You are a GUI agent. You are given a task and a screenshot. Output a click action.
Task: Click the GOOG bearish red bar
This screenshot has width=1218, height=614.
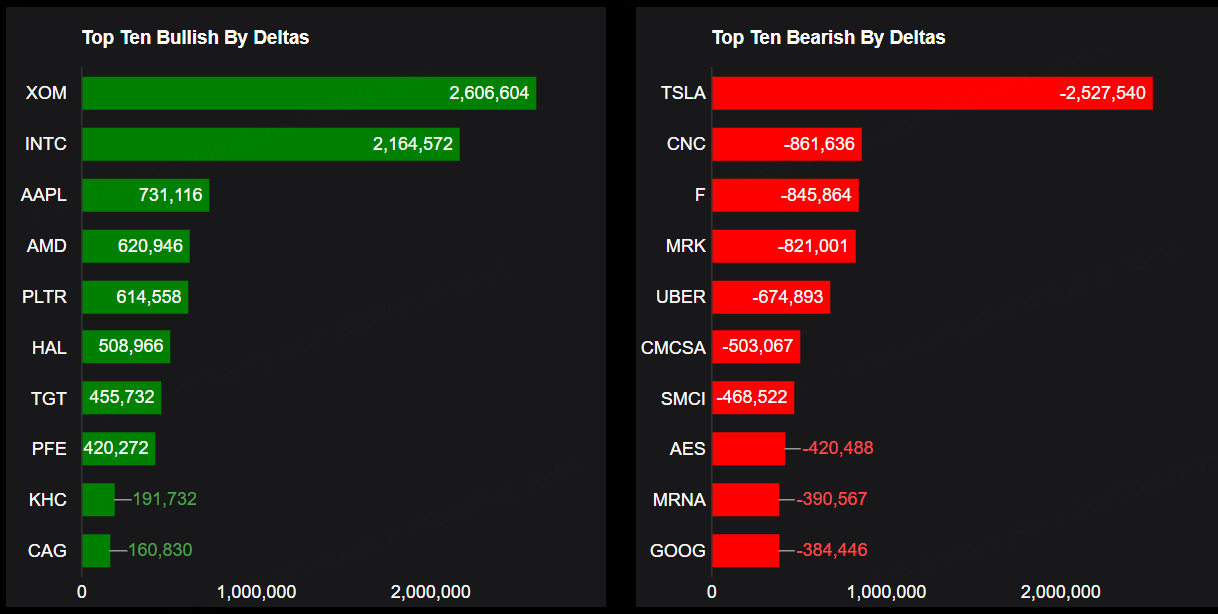pos(745,550)
